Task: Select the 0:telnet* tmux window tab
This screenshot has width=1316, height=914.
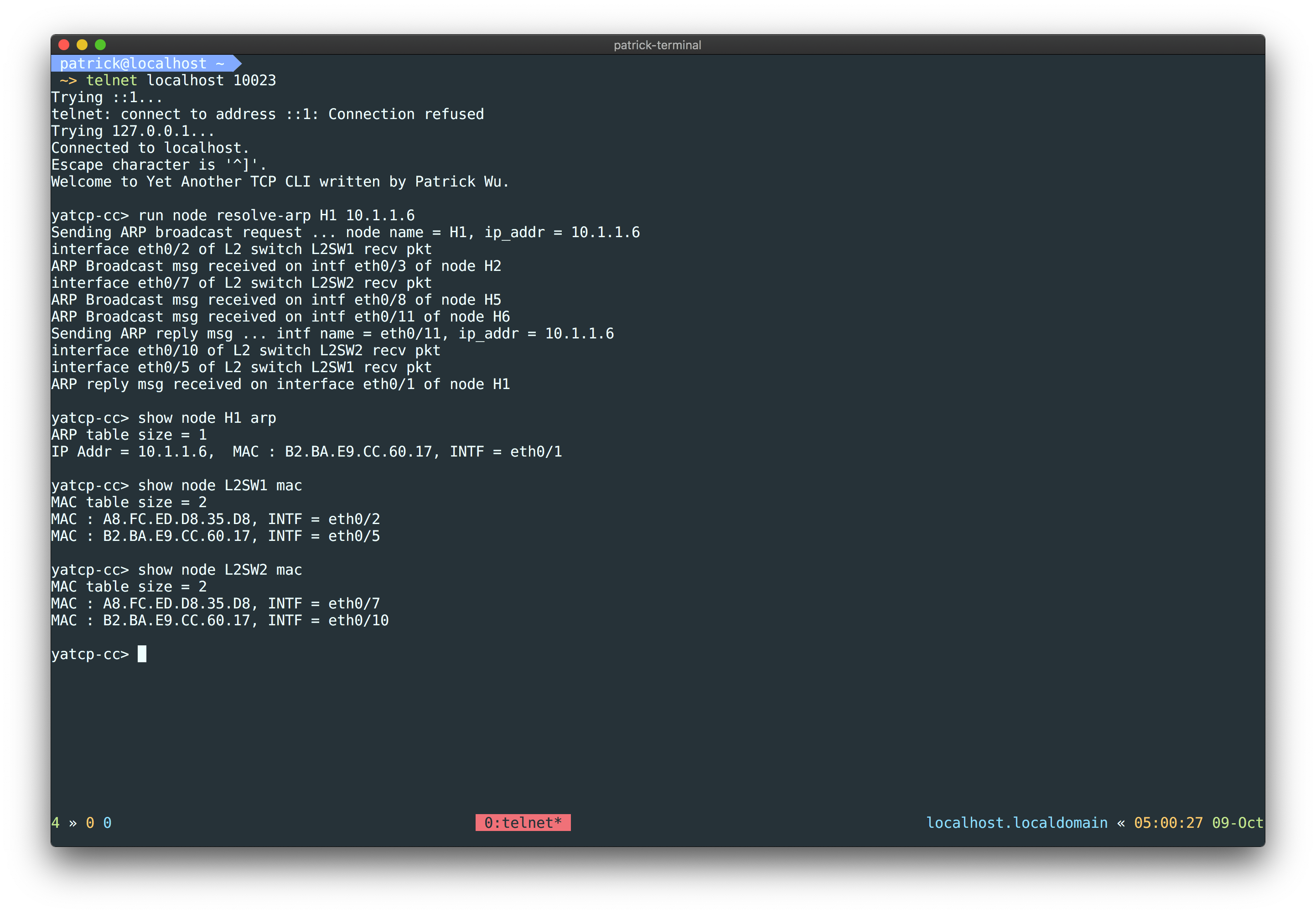Action: tap(522, 822)
